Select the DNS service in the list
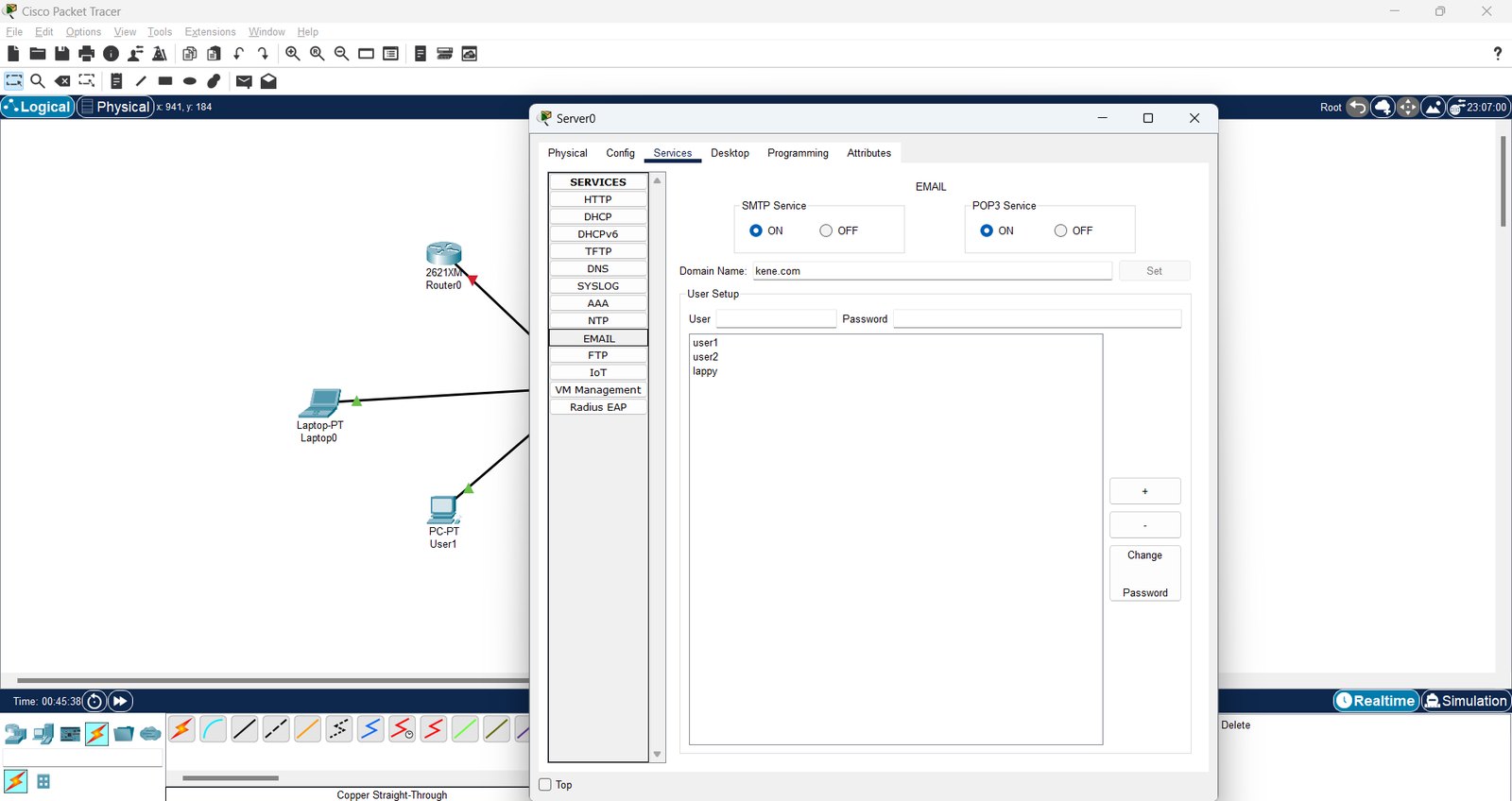Image resolution: width=1512 pixels, height=801 pixels. click(x=598, y=269)
